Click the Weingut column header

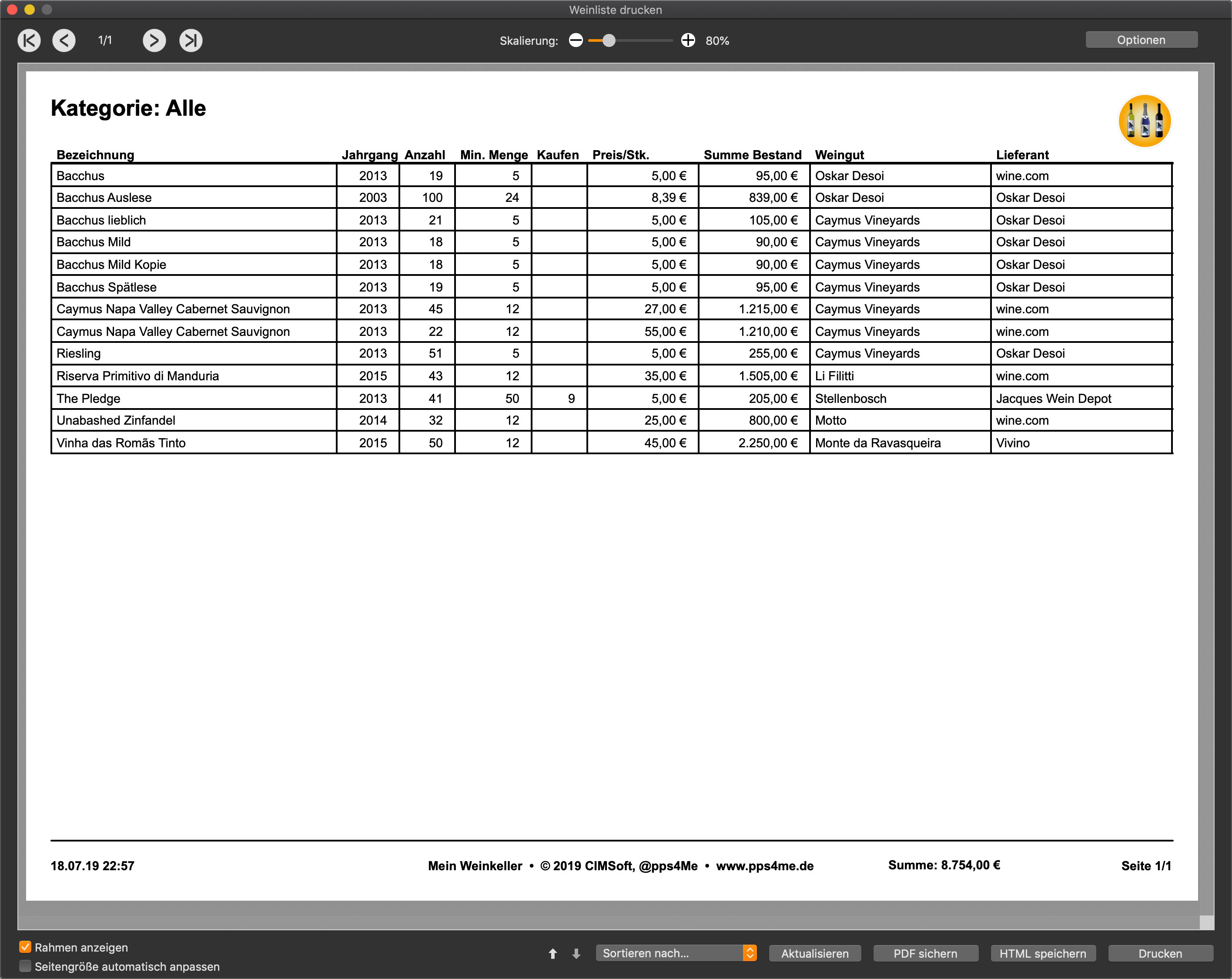[x=840, y=155]
